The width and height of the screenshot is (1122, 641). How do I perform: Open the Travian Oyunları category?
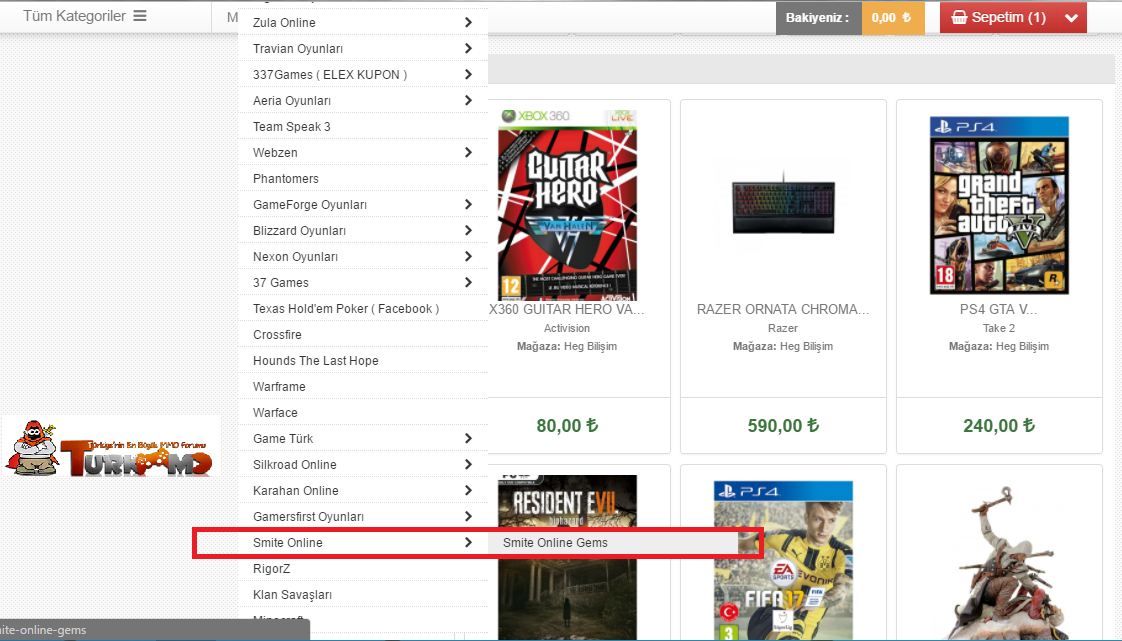click(298, 49)
